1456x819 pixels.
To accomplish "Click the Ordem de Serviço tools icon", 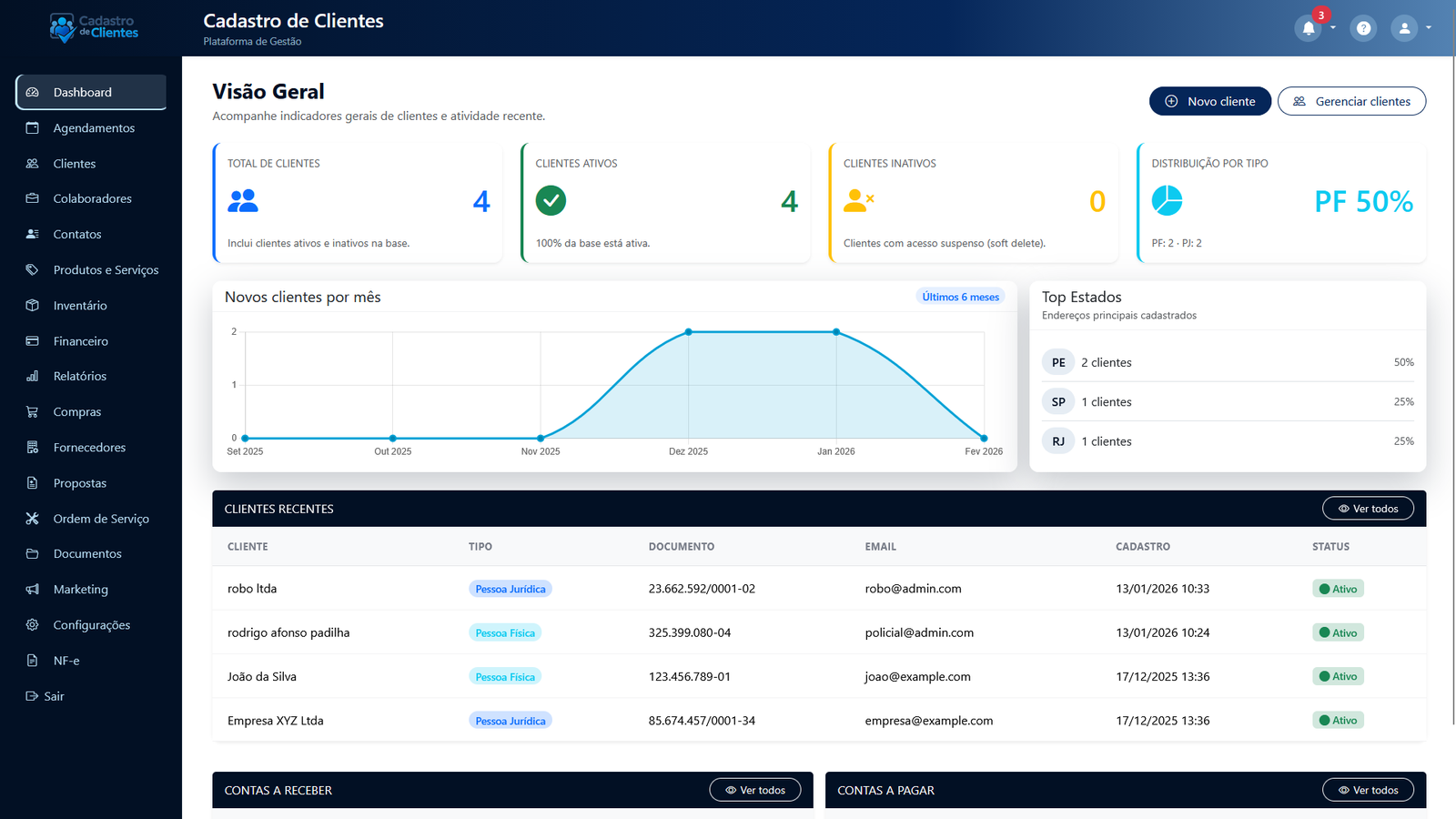I will coord(33,519).
